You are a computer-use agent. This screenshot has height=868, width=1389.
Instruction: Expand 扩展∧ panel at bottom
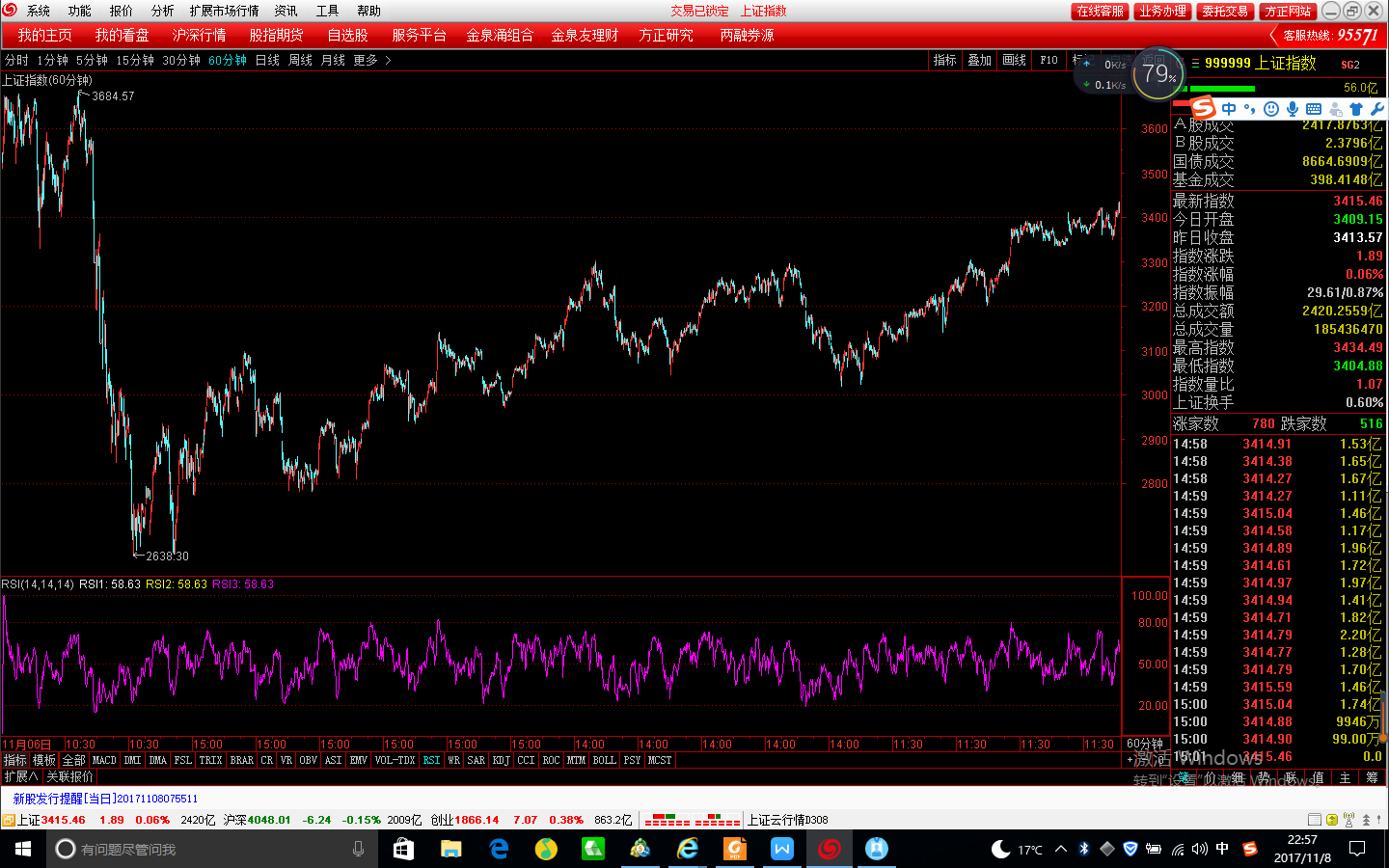click(x=20, y=776)
